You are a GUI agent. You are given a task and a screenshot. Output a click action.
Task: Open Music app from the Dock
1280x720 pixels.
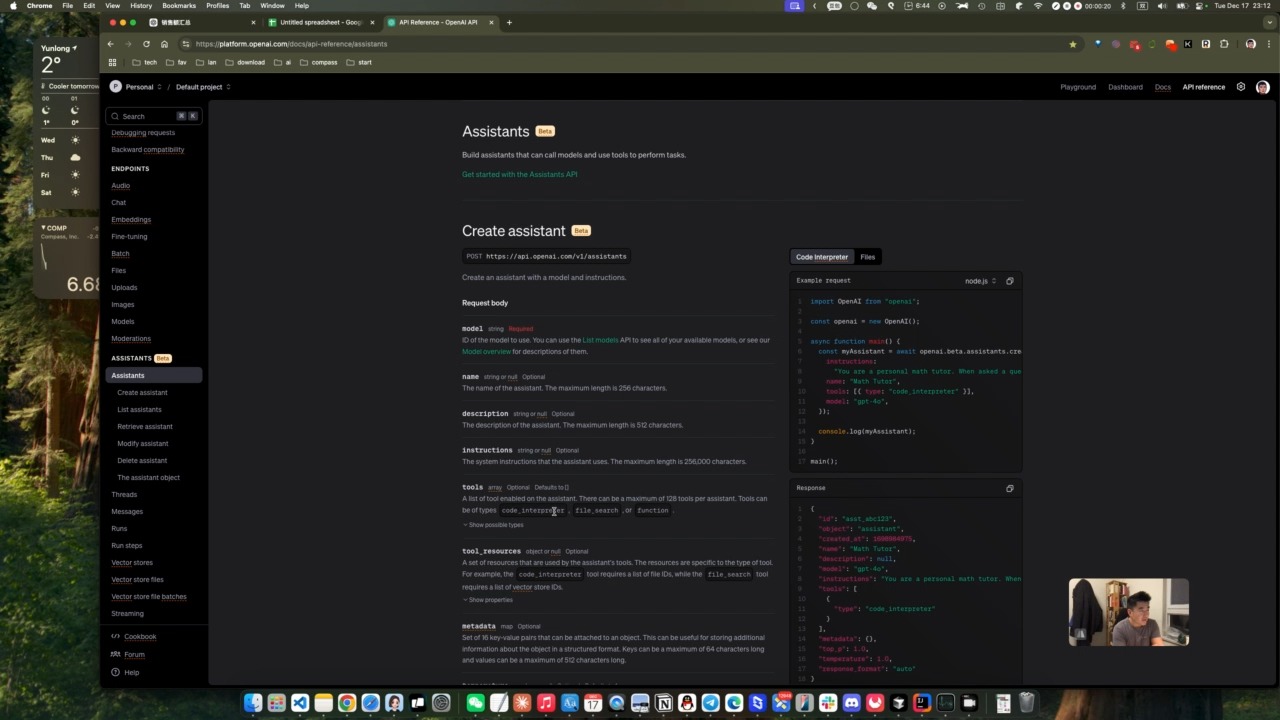point(546,703)
